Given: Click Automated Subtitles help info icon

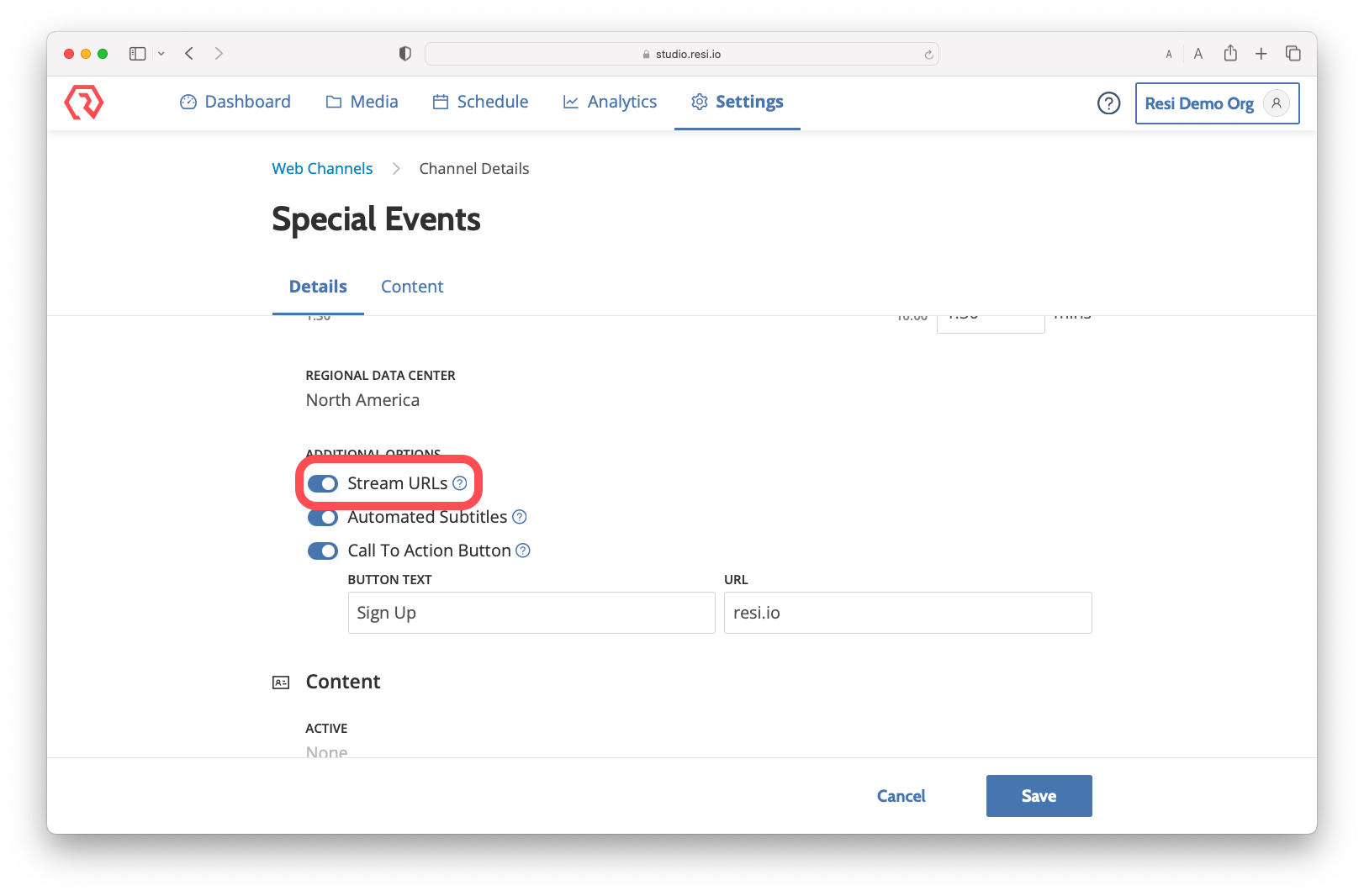Looking at the screenshot, I should click(x=520, y=517).
